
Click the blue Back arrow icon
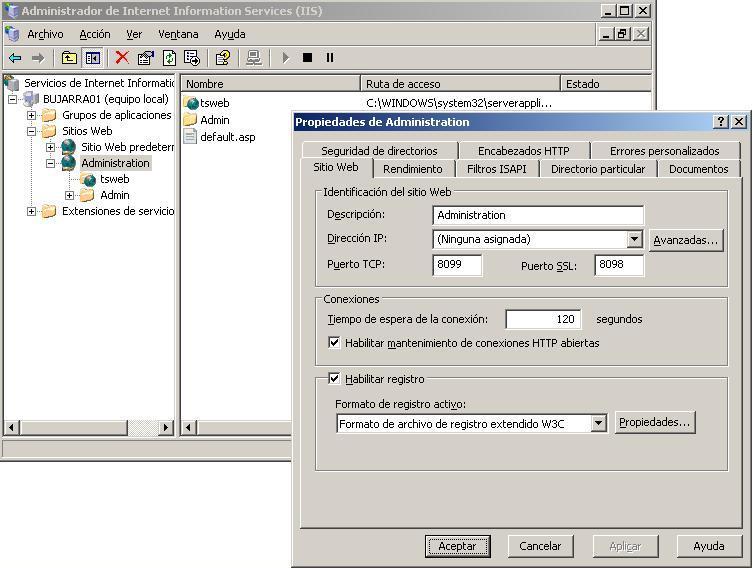coord(15,58)
